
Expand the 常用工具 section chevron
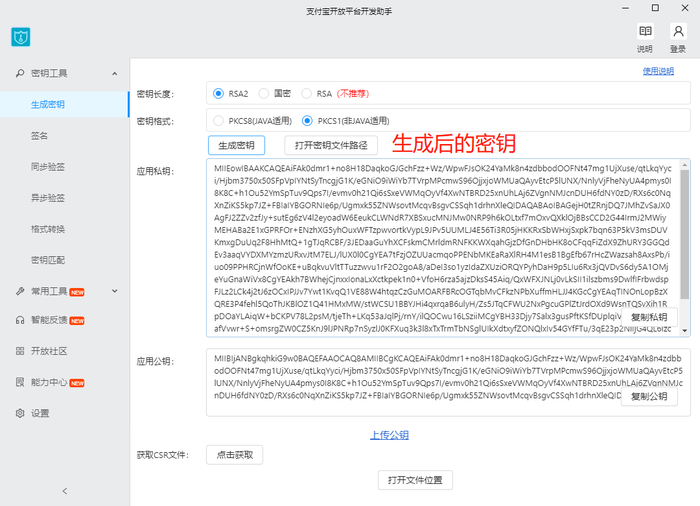tap(115, 291)
